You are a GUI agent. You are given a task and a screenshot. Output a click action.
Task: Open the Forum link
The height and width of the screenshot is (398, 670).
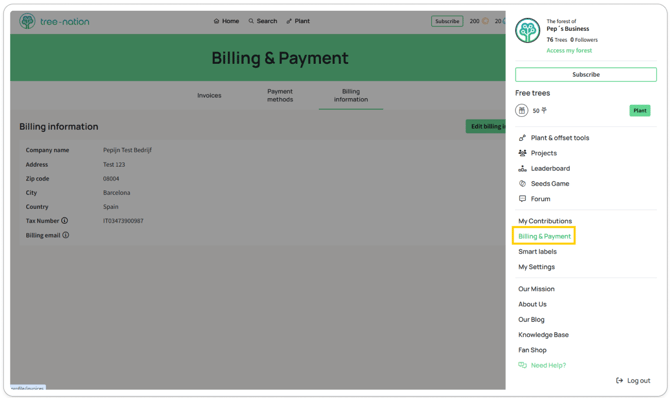click(x=541, y=199)
